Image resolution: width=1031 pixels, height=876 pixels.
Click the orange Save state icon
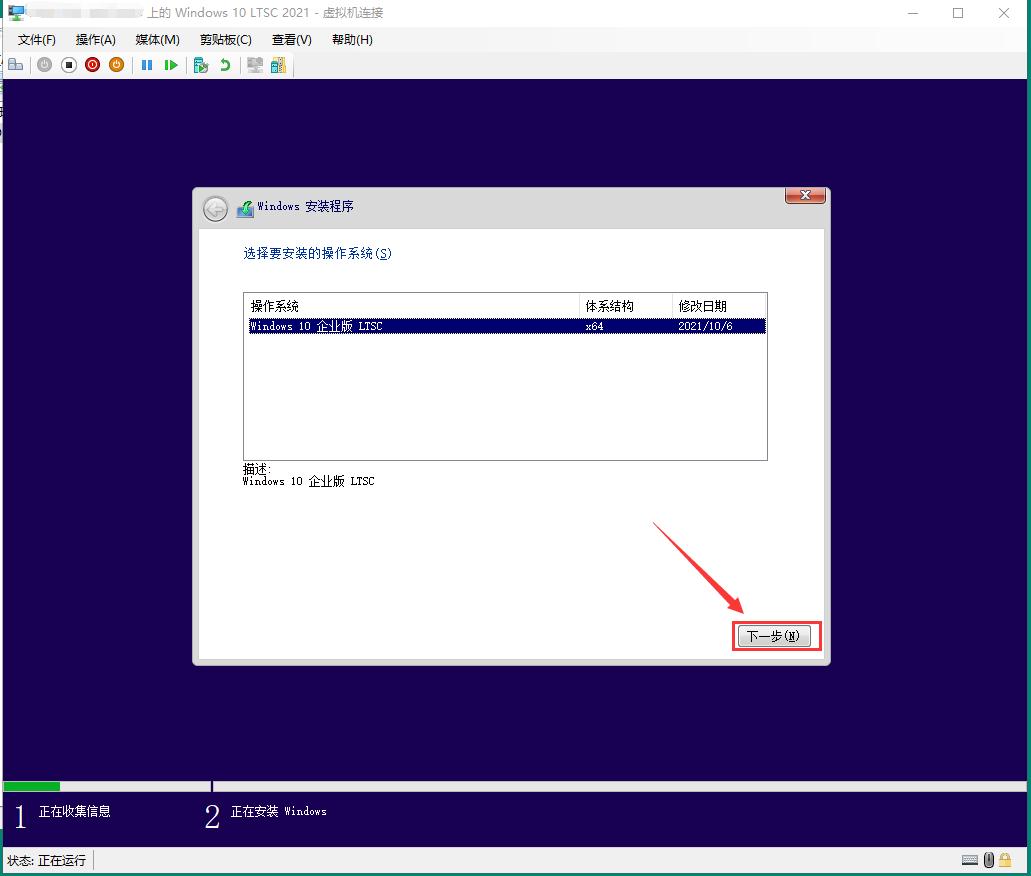click(x=116, y=64)
